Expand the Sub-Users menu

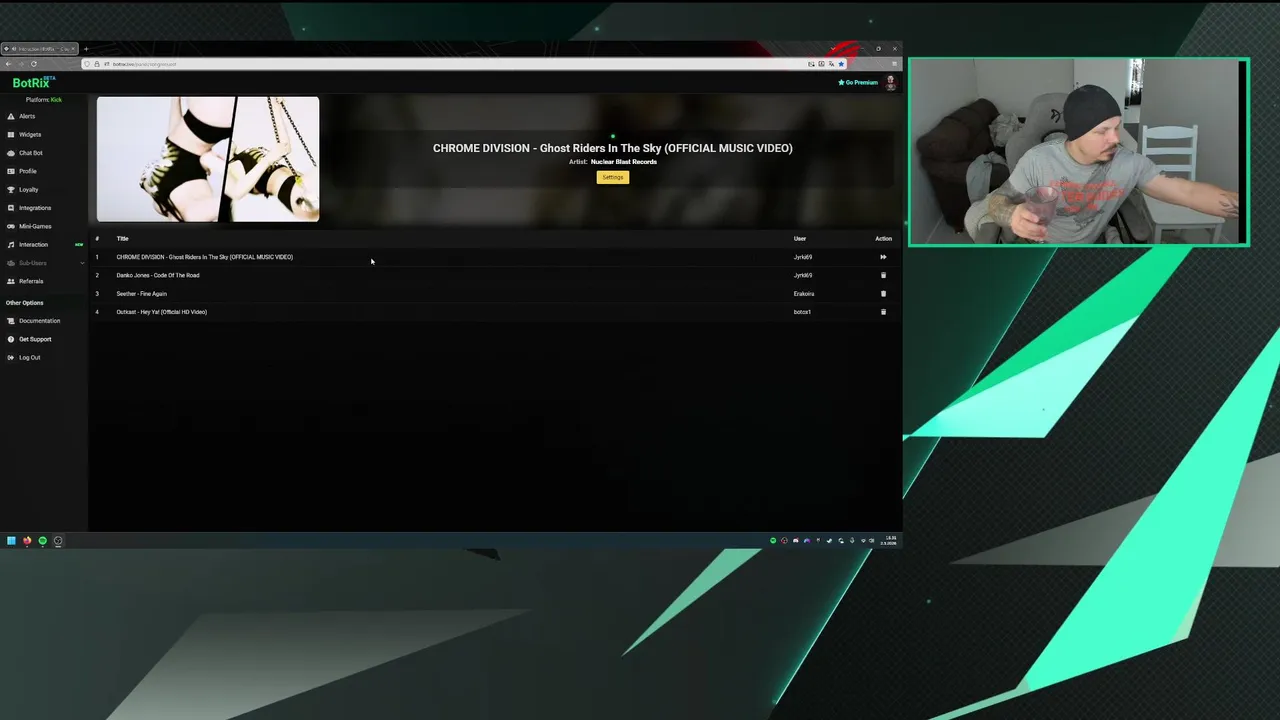point(44,263)
